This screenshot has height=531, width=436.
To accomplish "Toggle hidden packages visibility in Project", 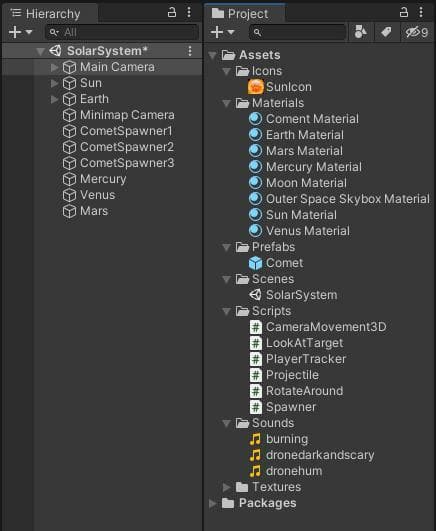I will (417, 32).
